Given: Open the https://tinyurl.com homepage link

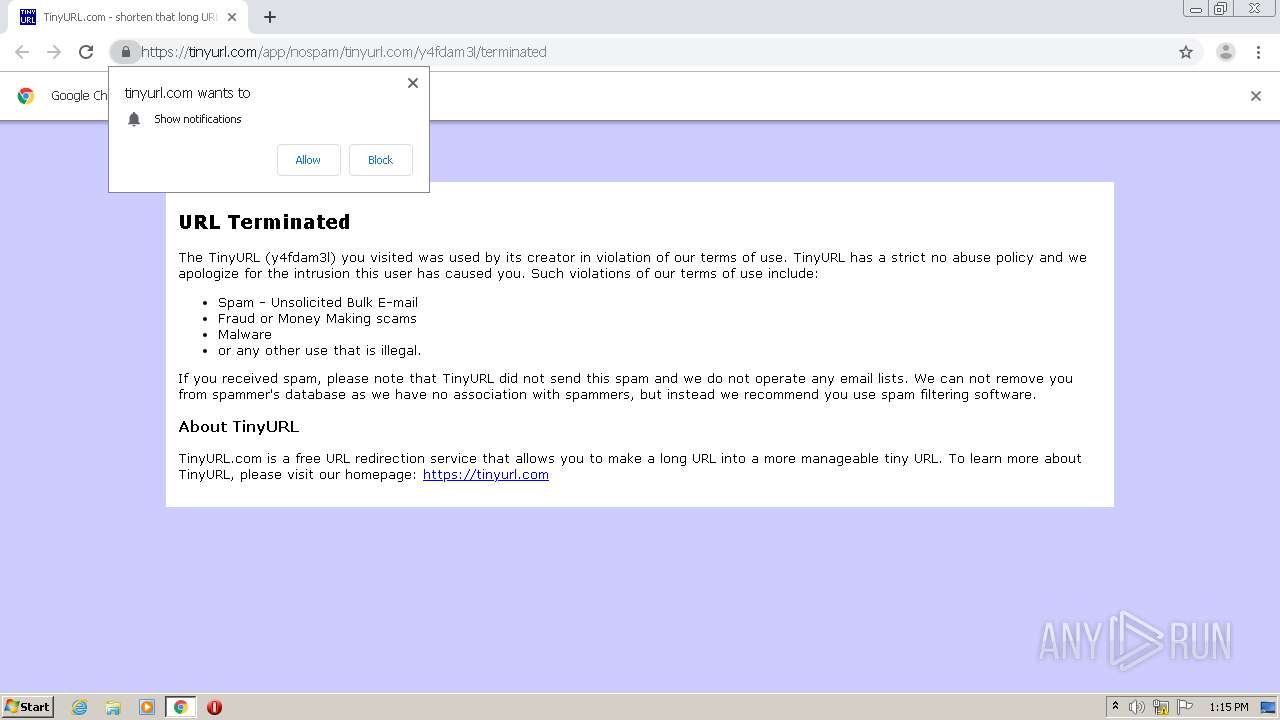Looking at the screenshot, I should click(x=486, y=475).
